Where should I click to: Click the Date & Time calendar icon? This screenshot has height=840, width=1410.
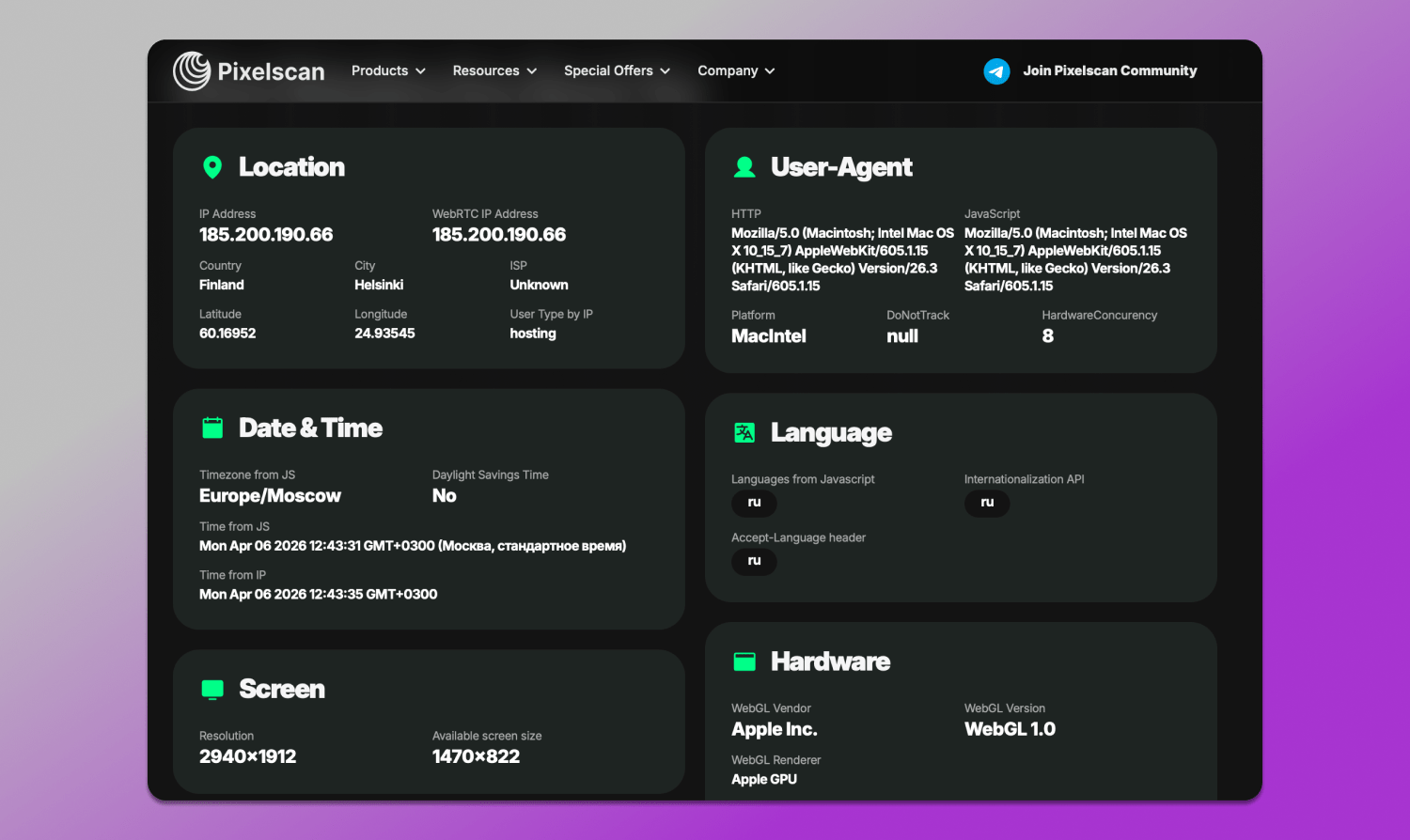point(213,428)
